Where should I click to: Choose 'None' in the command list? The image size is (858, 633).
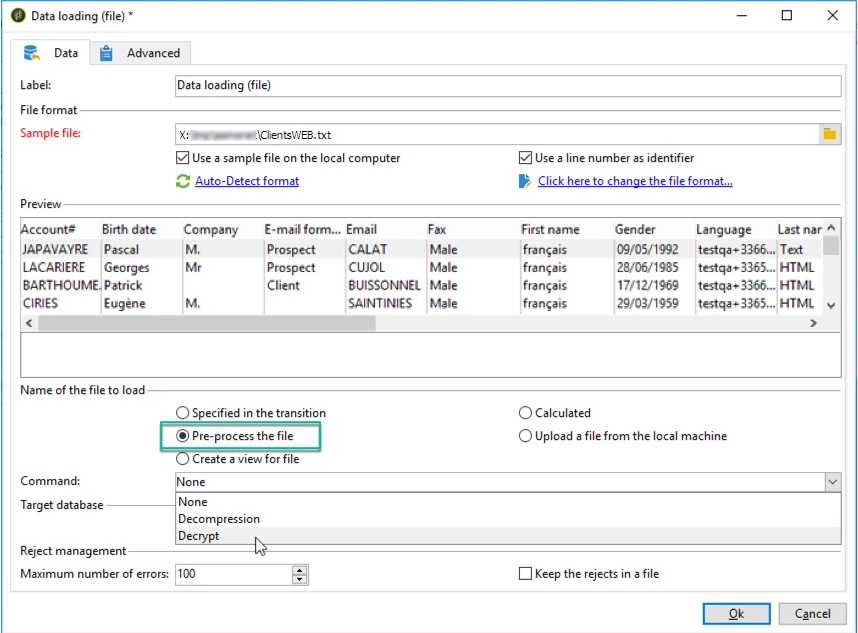point(508,502)
